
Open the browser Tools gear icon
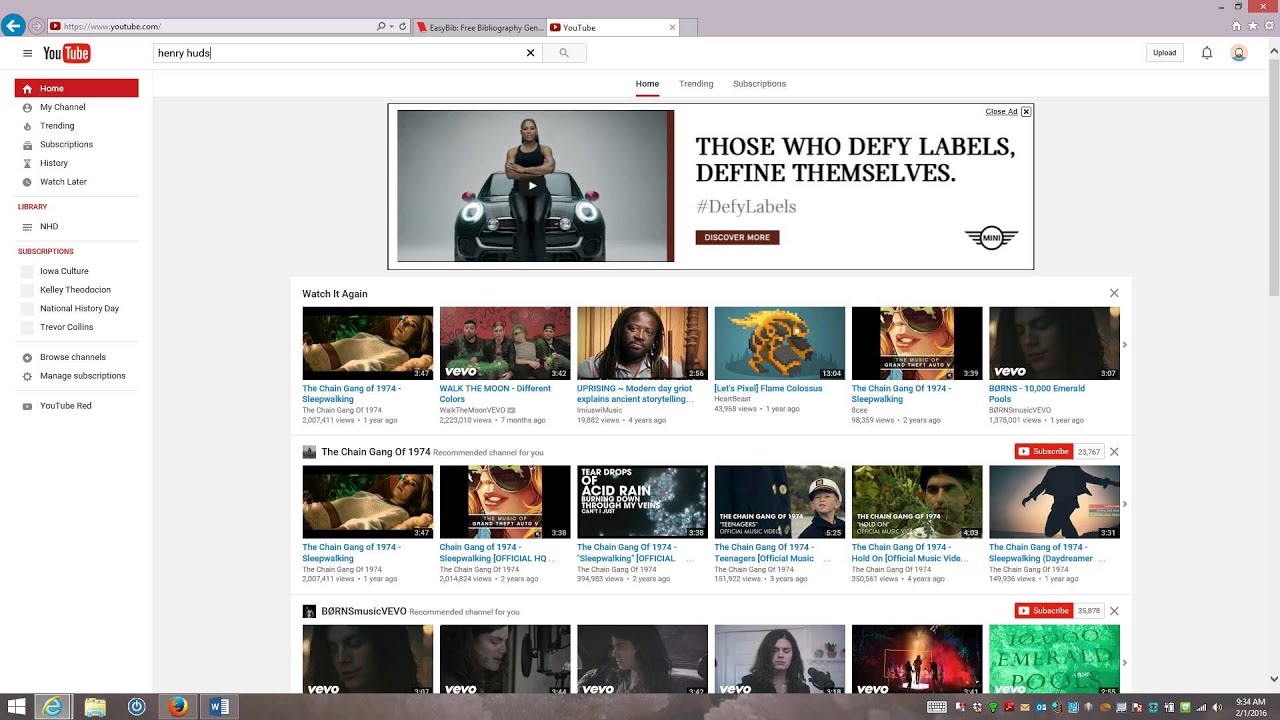pyautogui.click(x=1268, y=26)
